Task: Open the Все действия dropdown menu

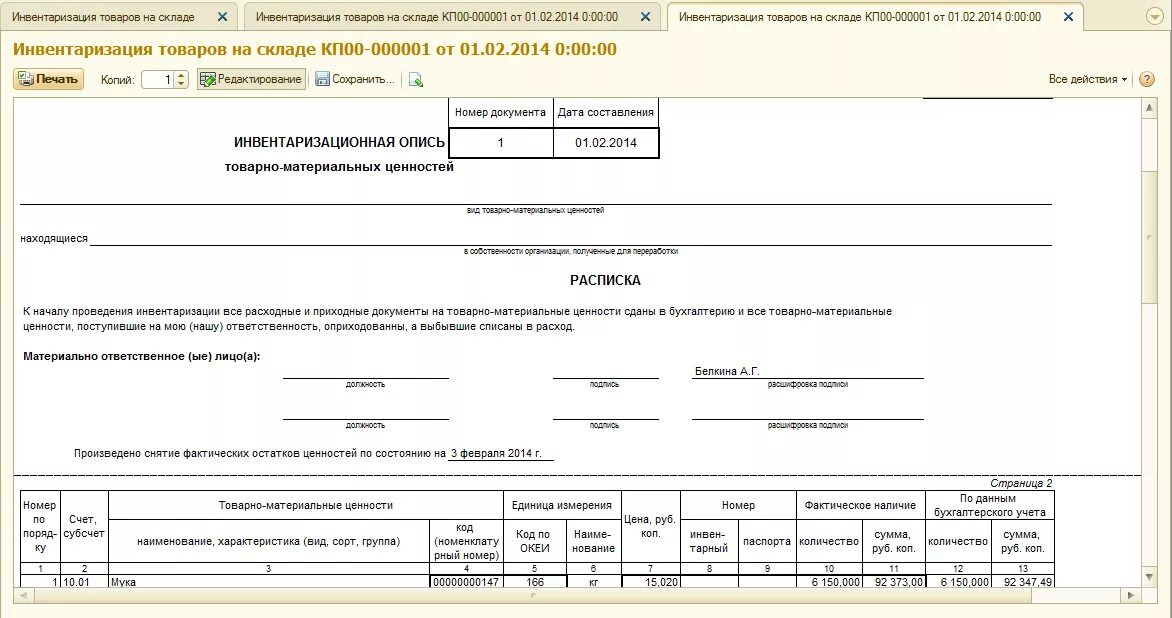Action: tap(1088, 79)
